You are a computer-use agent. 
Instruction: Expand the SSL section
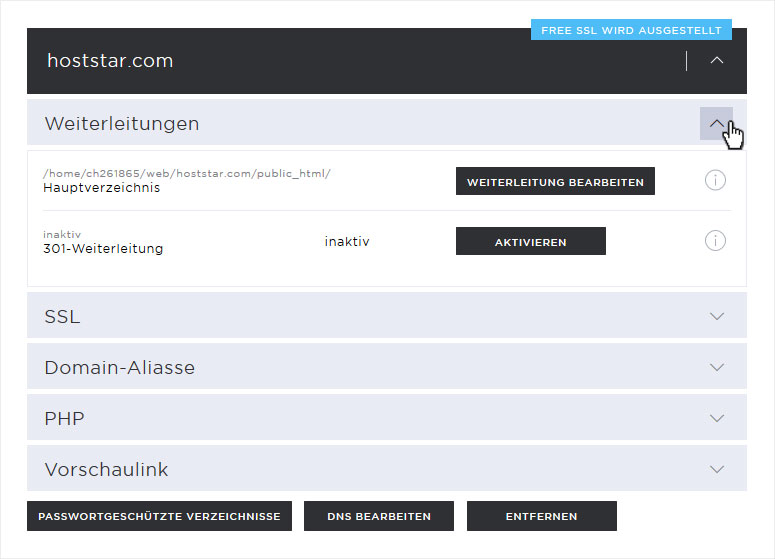click(x=717, y=316)
